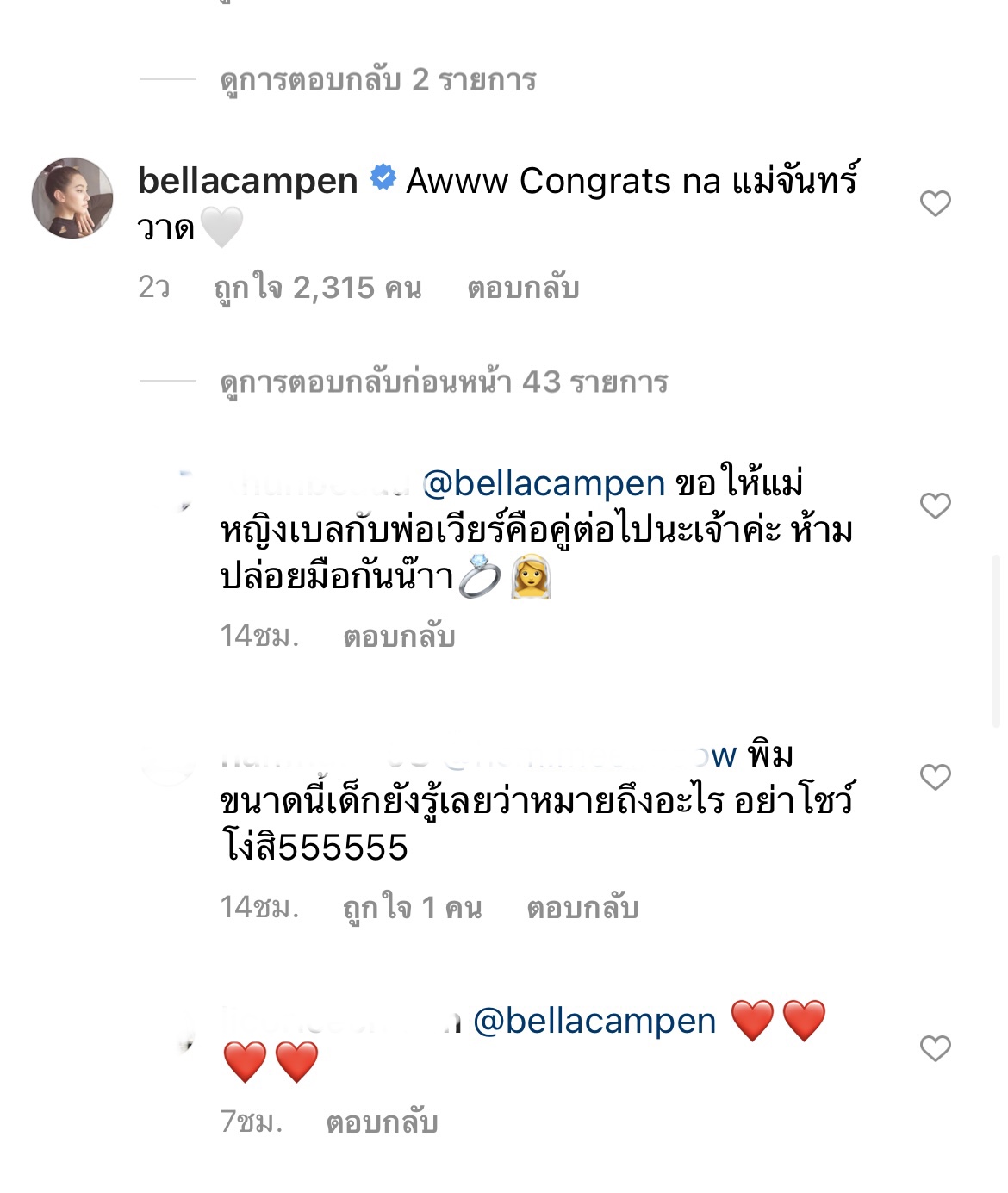
Task: Like the reply with ring and bride emojis
Action: click(935, 505)
